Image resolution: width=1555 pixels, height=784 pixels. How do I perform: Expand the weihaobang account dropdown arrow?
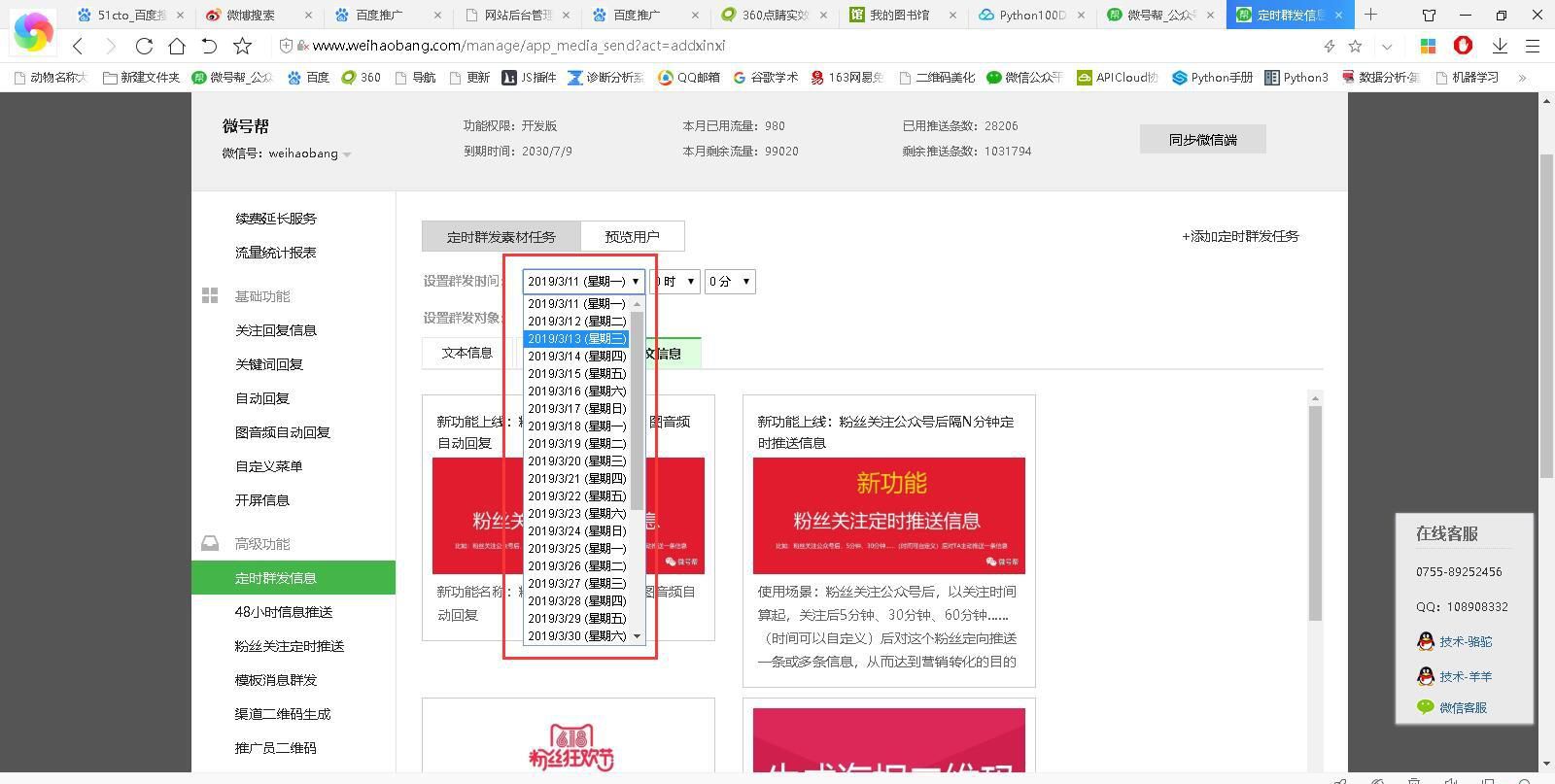347,154
